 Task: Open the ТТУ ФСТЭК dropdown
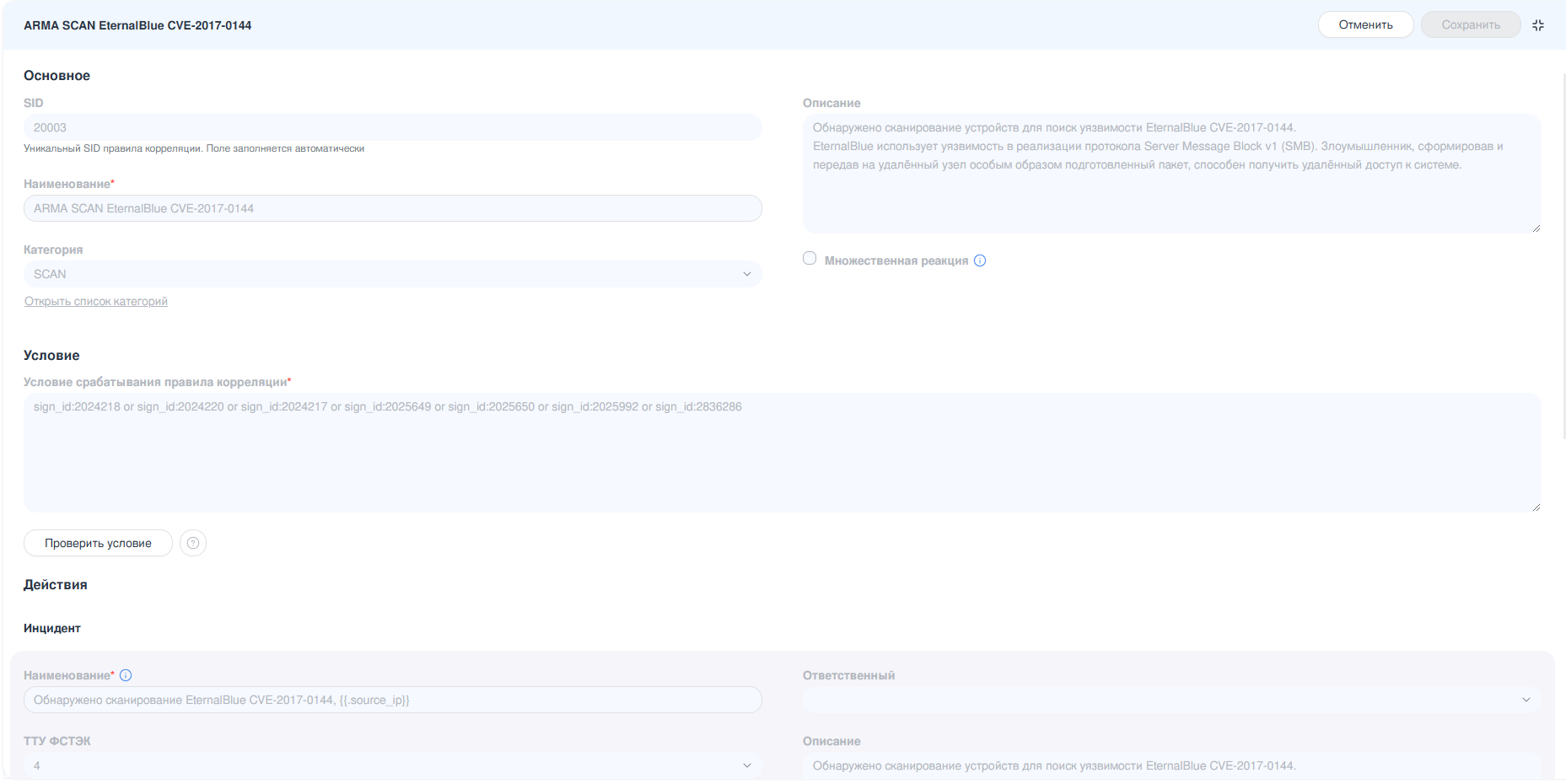(392, 765)
